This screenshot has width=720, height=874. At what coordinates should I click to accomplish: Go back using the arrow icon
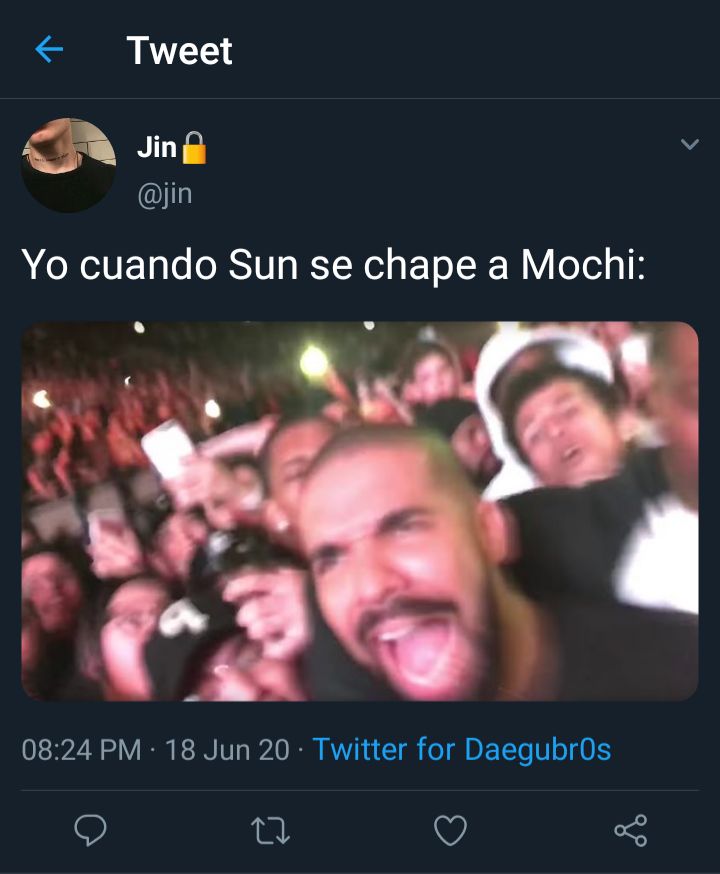pyautogui.click(x=49, y=50)
